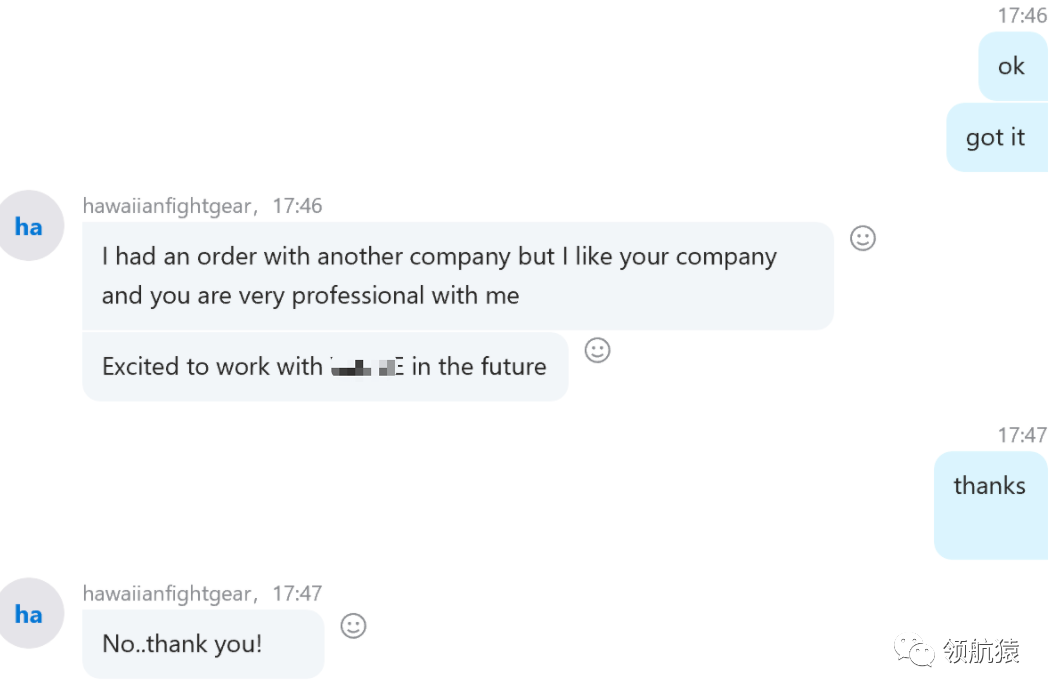Click the 17:46 time next to hawaiianfightgear

pyautogui.click(x=297, y=206)
